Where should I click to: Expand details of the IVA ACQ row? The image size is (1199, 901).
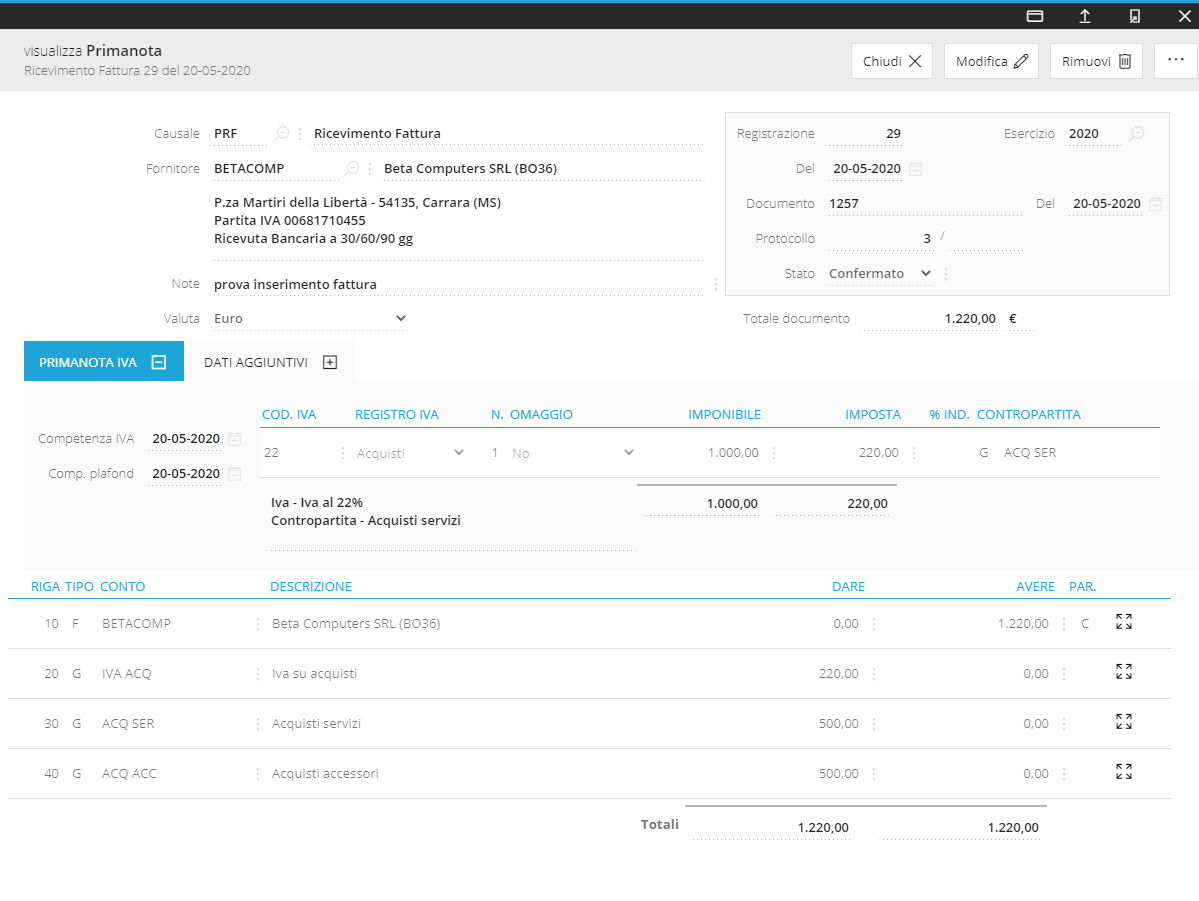click(x=1123, y=672)
